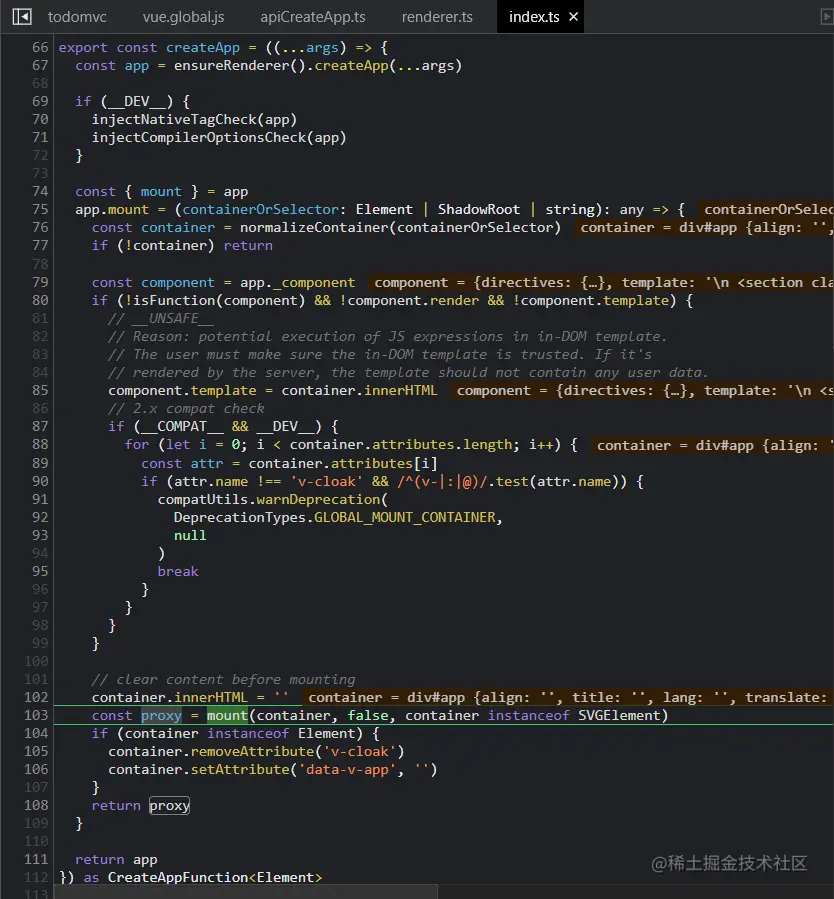The image size is (834, 899).
Task: Click "null" on line 93
Action: tap(190, 535)
